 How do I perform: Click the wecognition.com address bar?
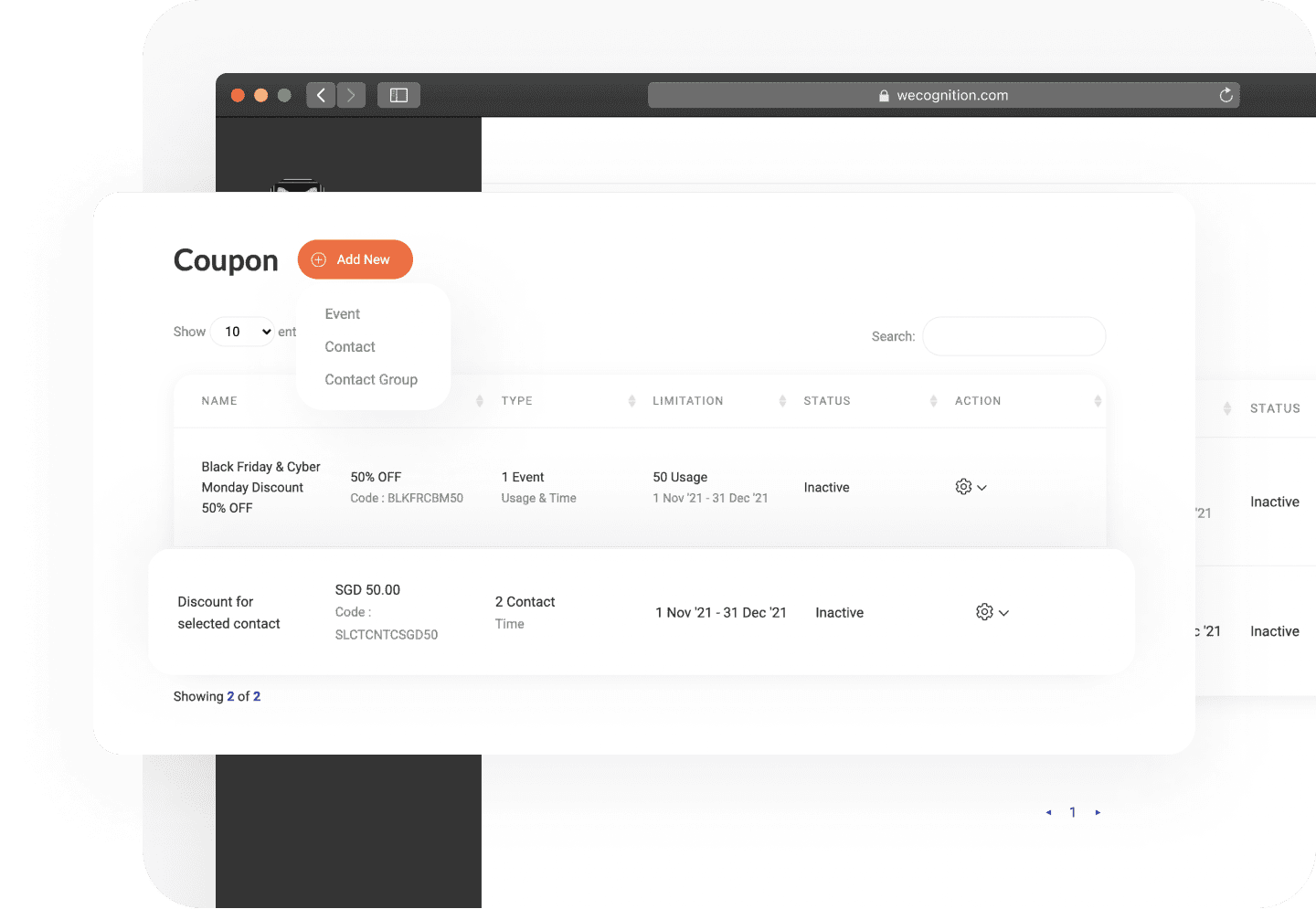click(x=943, y=95)
